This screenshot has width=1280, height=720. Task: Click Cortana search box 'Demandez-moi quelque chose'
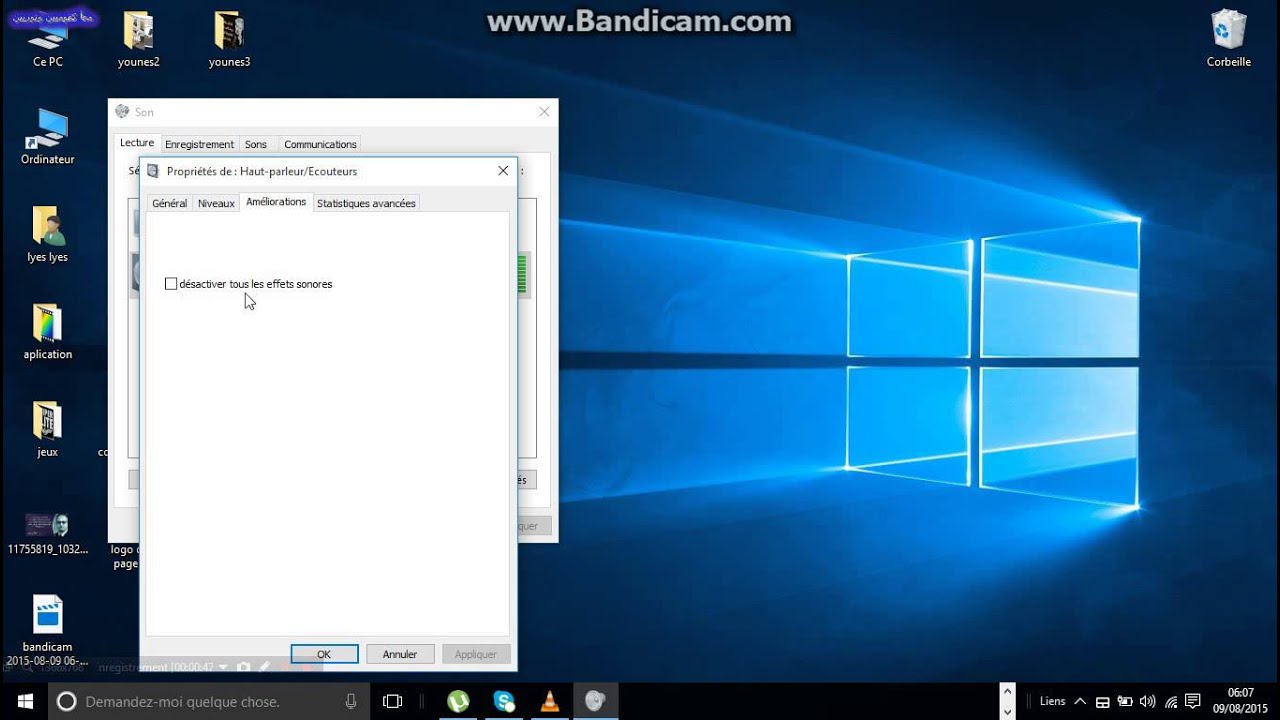coord(209,701)
